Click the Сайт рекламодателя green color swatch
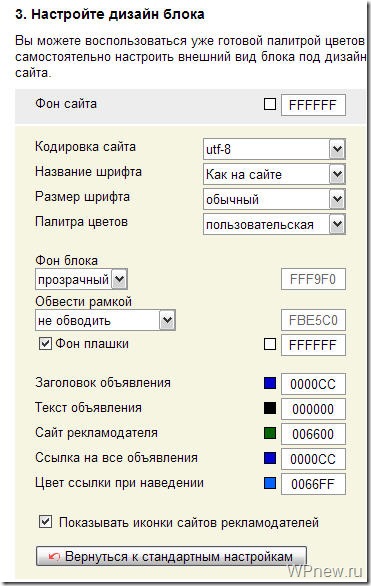 click(270, 434)
